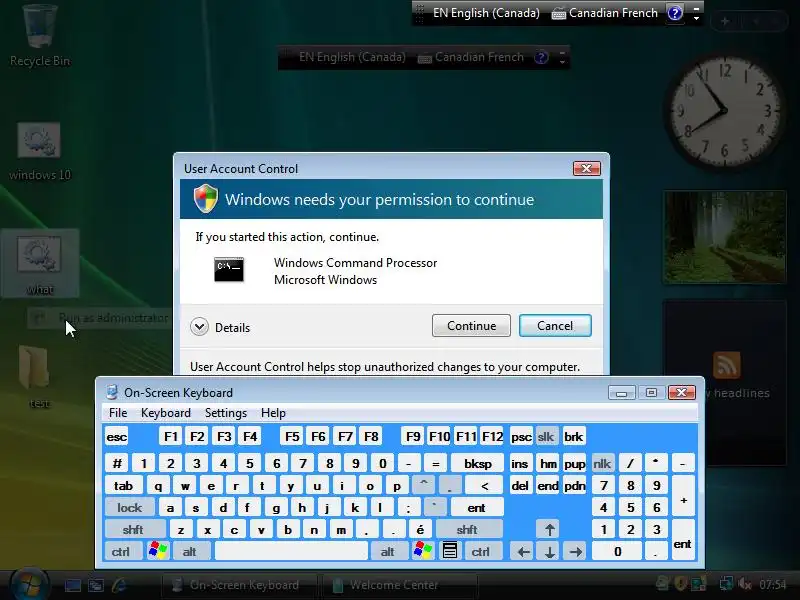Image resolution: width=800 pixels, height=600 pixels.
Task: Click EN English (Canada) in top language bar
Action: (x=486, y=13)
